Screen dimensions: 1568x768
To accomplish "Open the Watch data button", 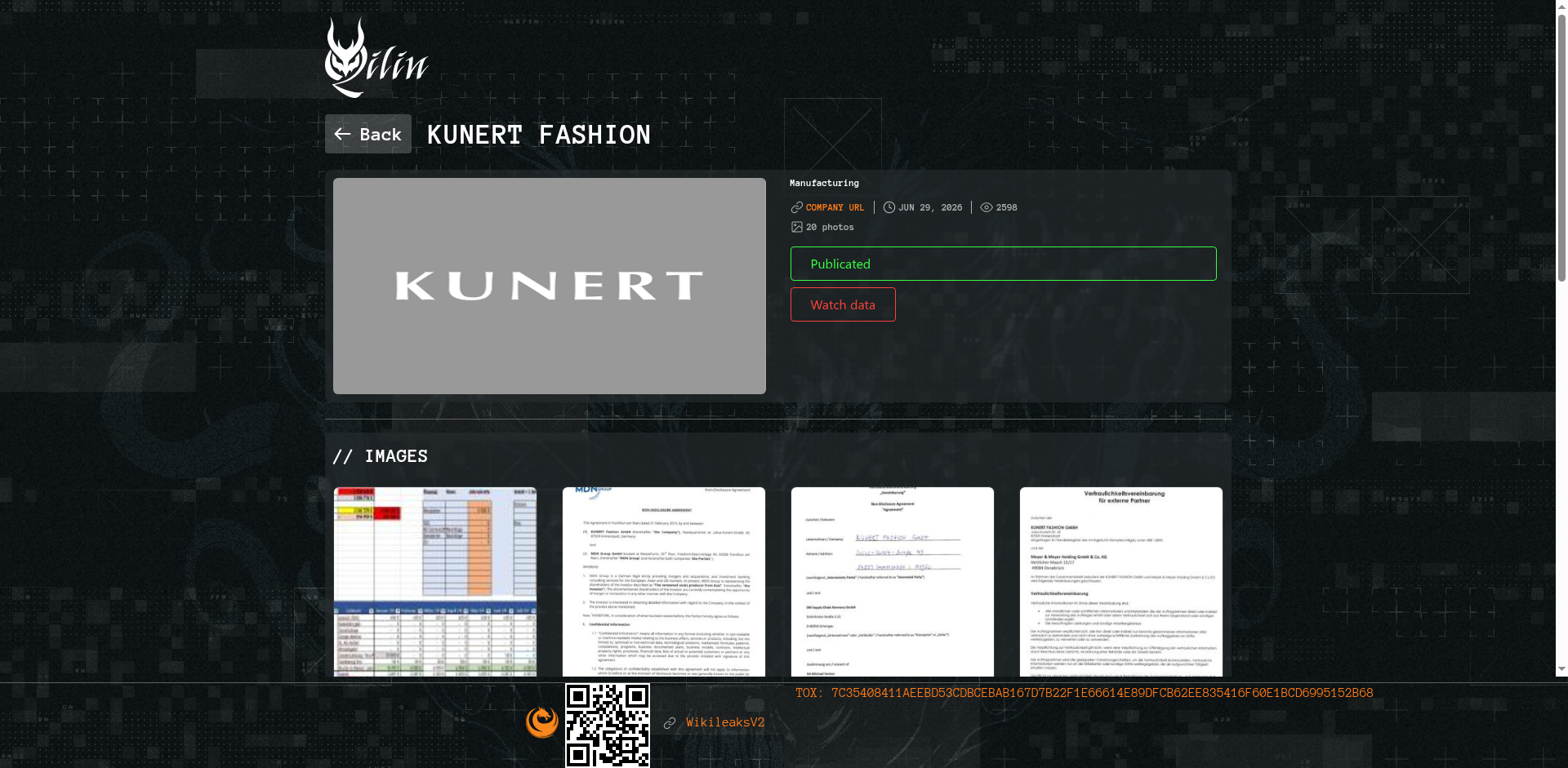I will tap(843, 304).
